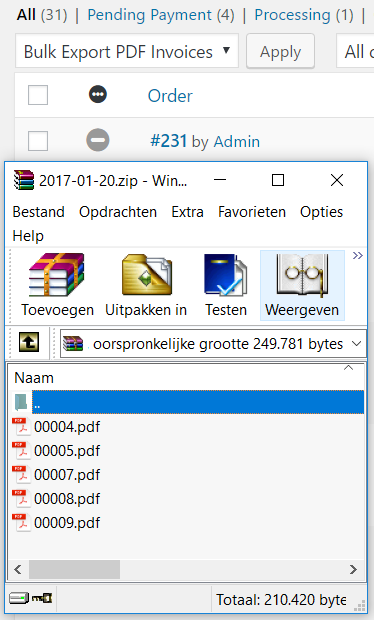Click the horizontal scrollbar right arrow

(x=353, y=569)
